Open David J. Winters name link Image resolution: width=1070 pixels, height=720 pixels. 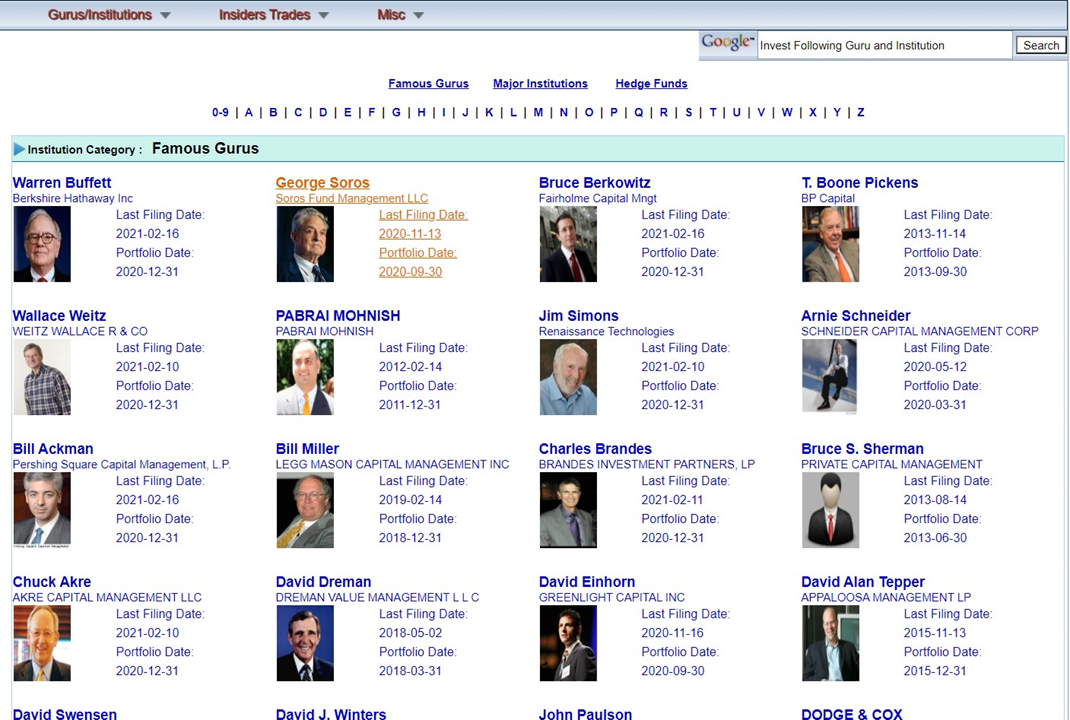coord(331,714)
